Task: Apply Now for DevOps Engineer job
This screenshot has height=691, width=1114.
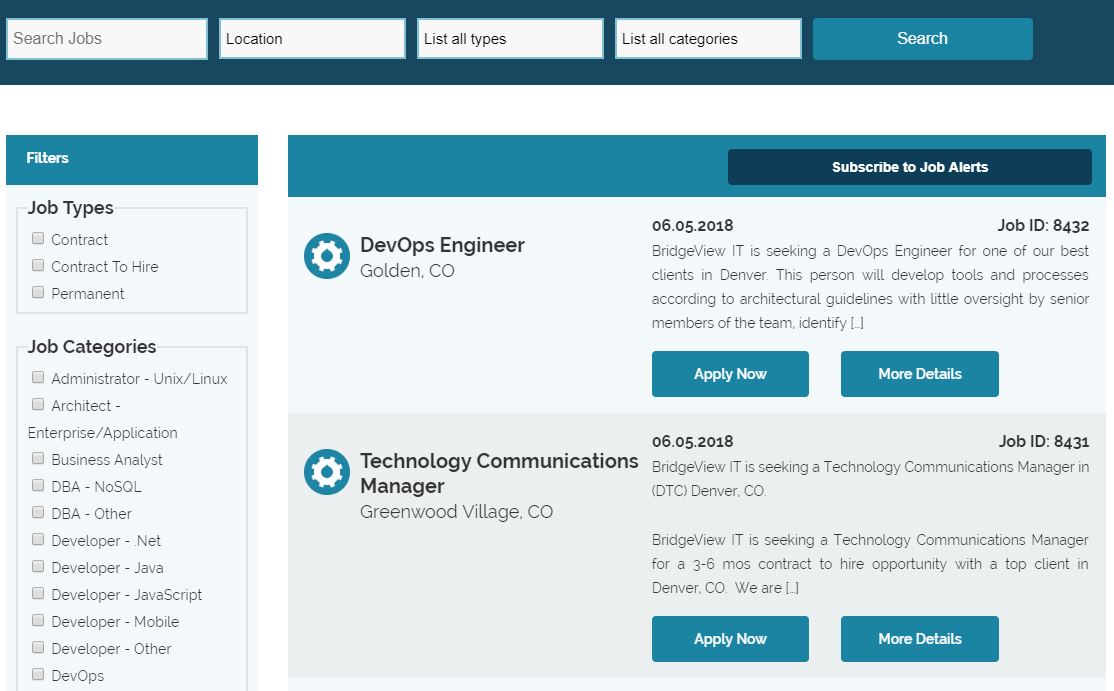Action: click(x=730, y=374)
